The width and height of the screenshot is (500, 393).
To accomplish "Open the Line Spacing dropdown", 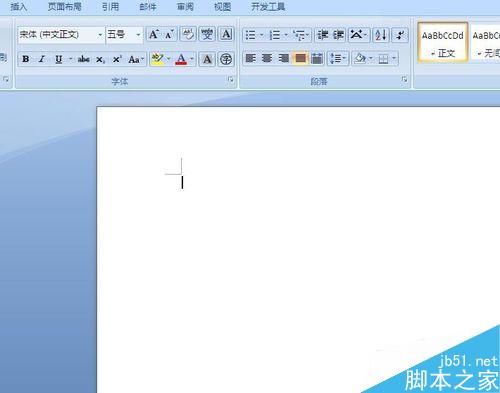I will (338, 59).
